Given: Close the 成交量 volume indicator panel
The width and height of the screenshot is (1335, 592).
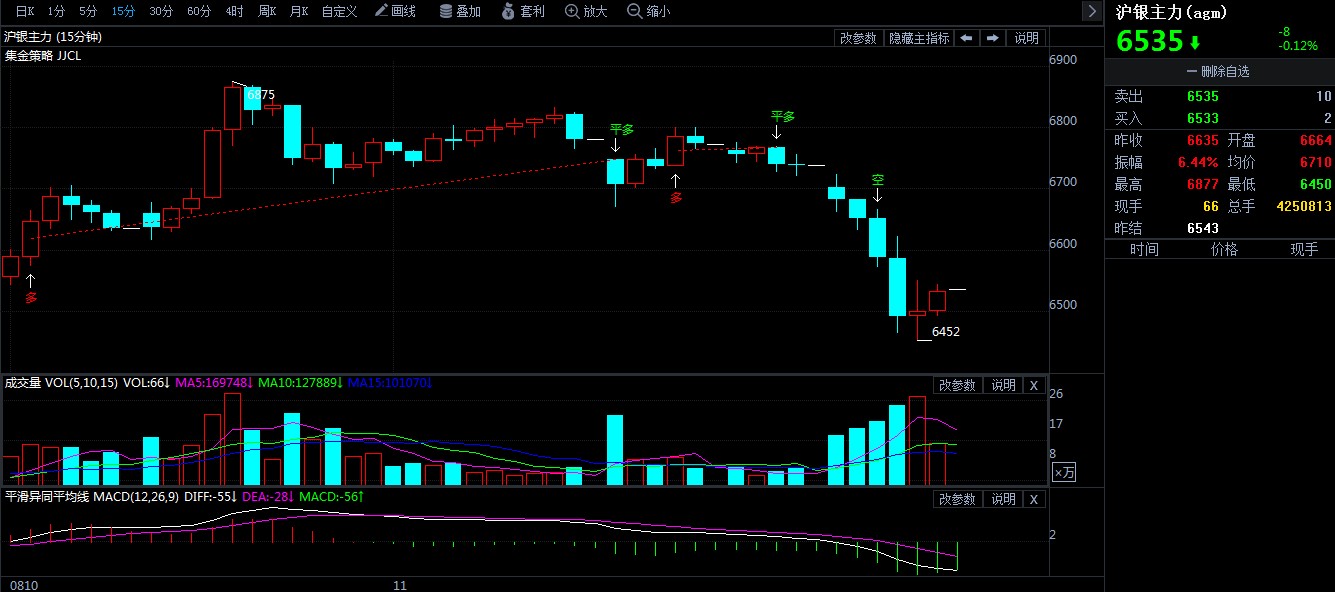Looking at the screenshot, I should (1034, 385).
